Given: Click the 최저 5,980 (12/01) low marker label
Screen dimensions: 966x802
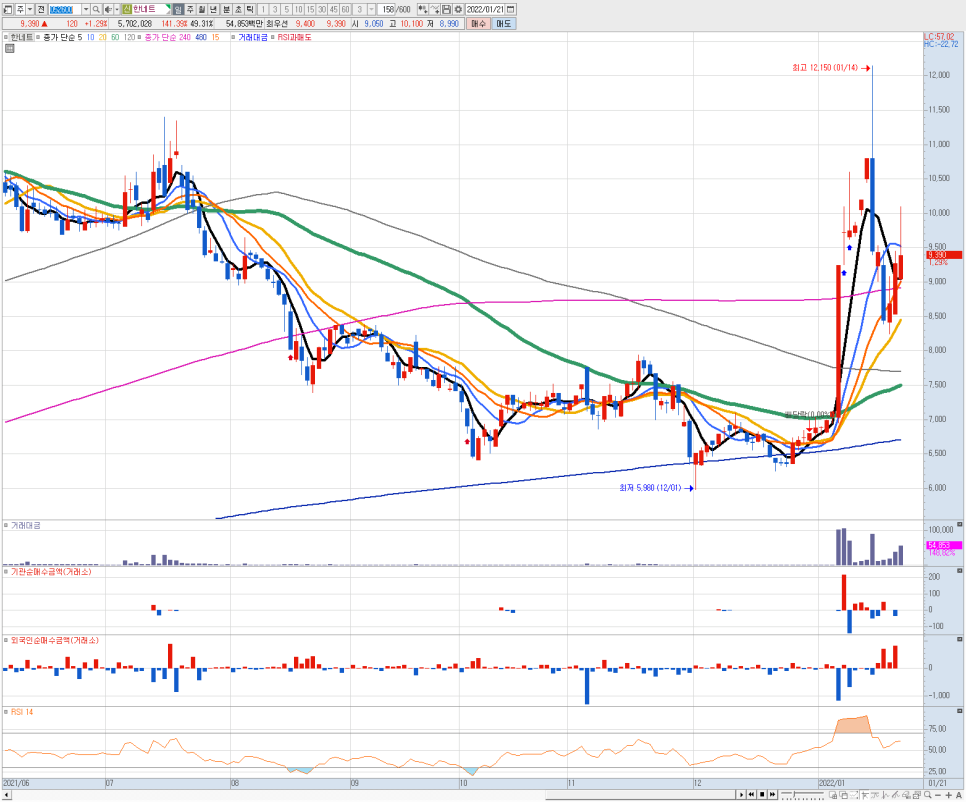Looking at the screenshot, I should (651, 488).
